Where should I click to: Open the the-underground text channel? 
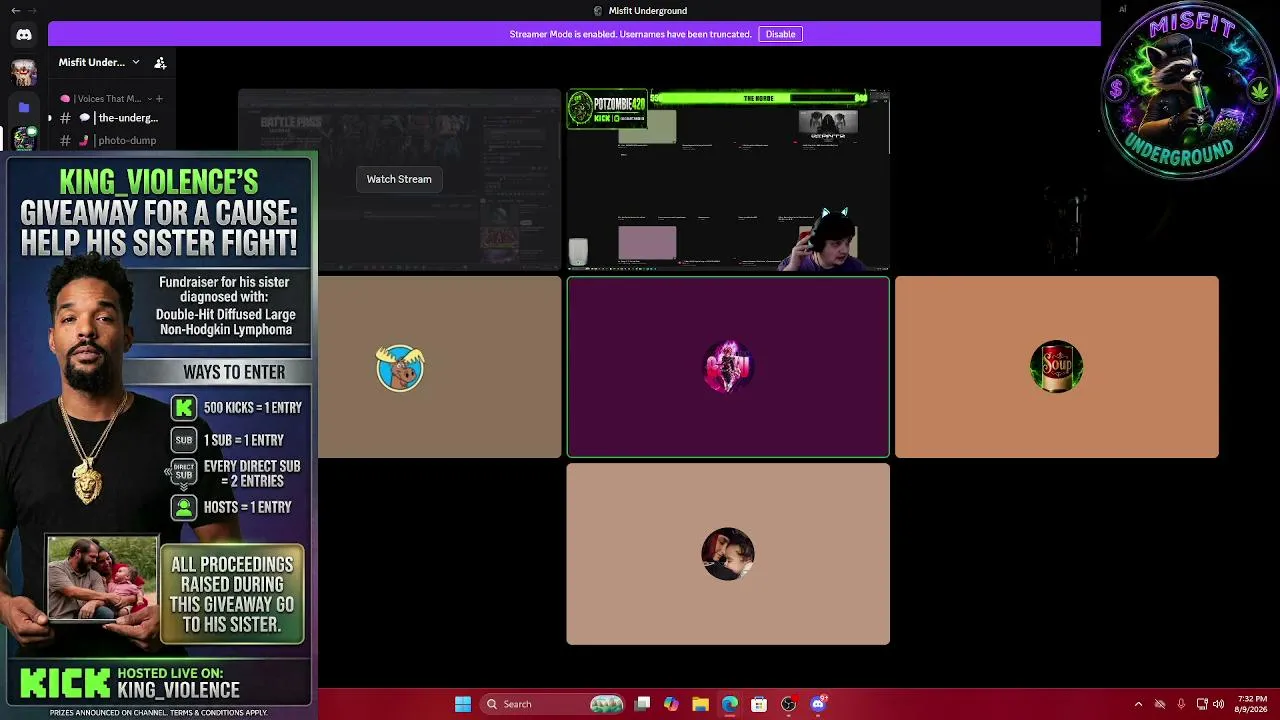111,118
